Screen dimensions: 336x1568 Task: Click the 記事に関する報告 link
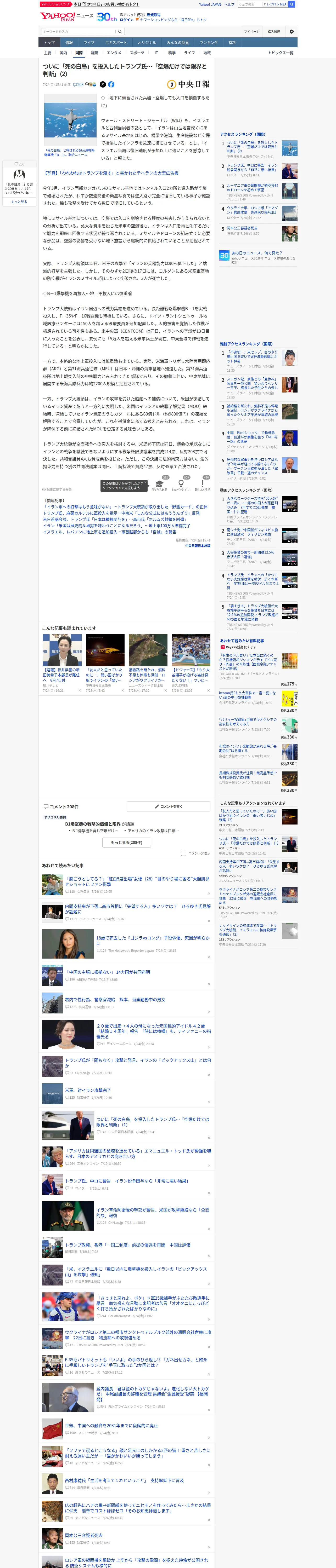coord(57,489)
